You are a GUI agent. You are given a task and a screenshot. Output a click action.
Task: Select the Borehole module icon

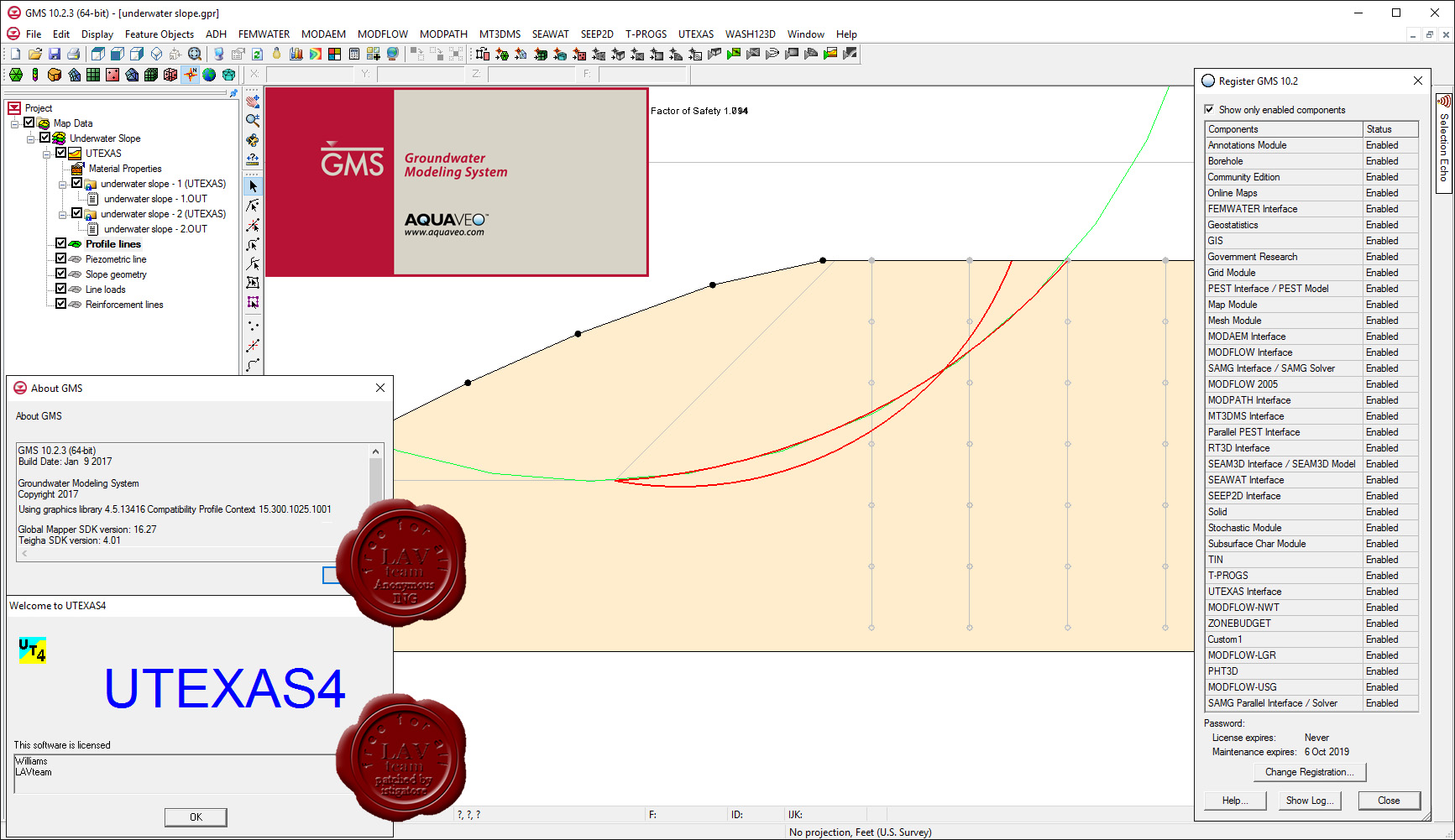[34, 75]
